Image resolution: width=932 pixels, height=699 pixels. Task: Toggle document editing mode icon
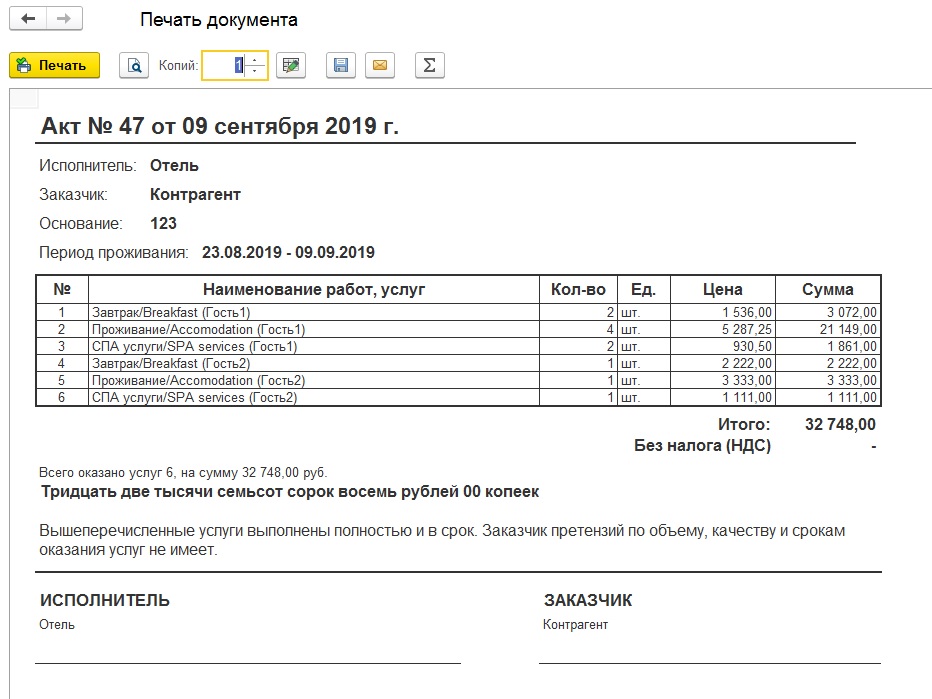click(x=291, y=65)
